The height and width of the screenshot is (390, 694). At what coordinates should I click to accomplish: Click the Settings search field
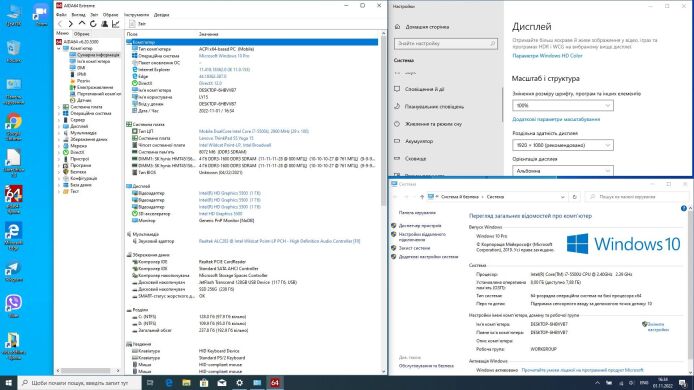coord(446,43)
